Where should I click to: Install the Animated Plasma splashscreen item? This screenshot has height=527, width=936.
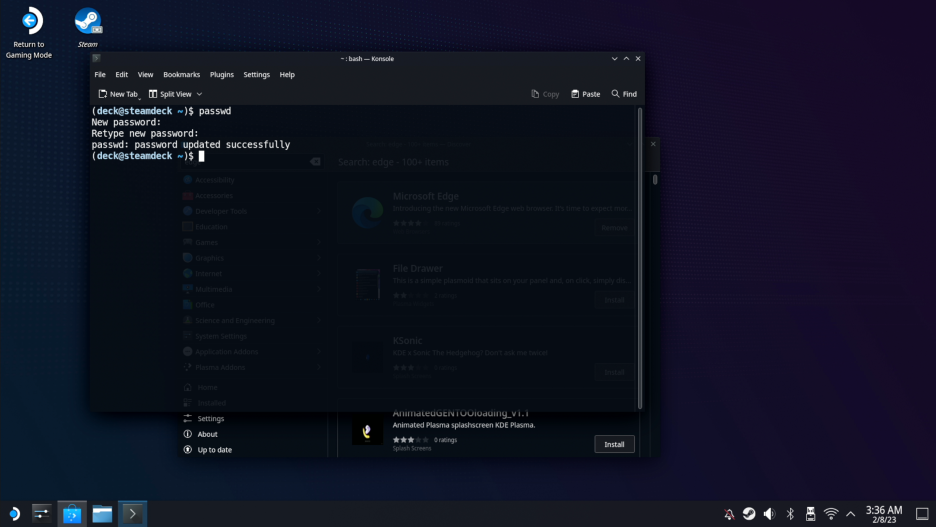click(x=614, y=444)
